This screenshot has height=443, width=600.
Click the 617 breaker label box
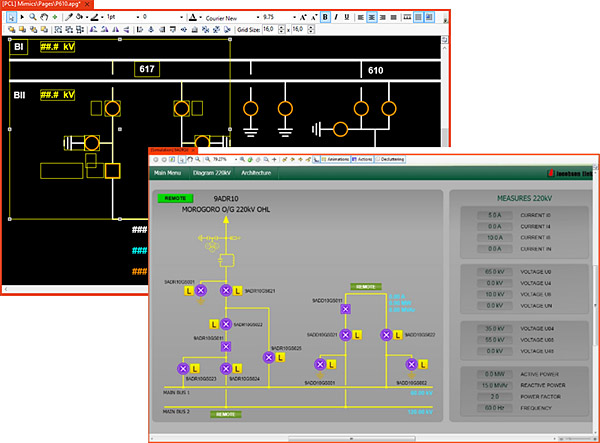pos(148,69)
